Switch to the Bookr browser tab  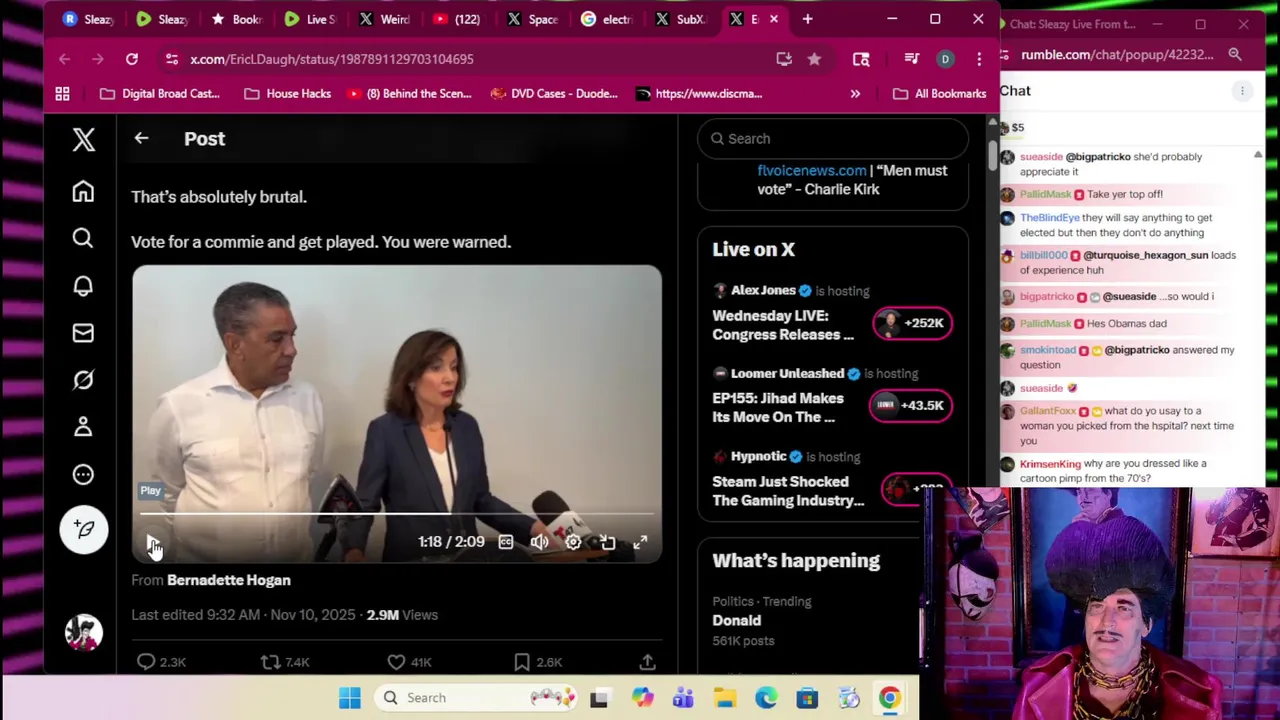click(236, 19)
